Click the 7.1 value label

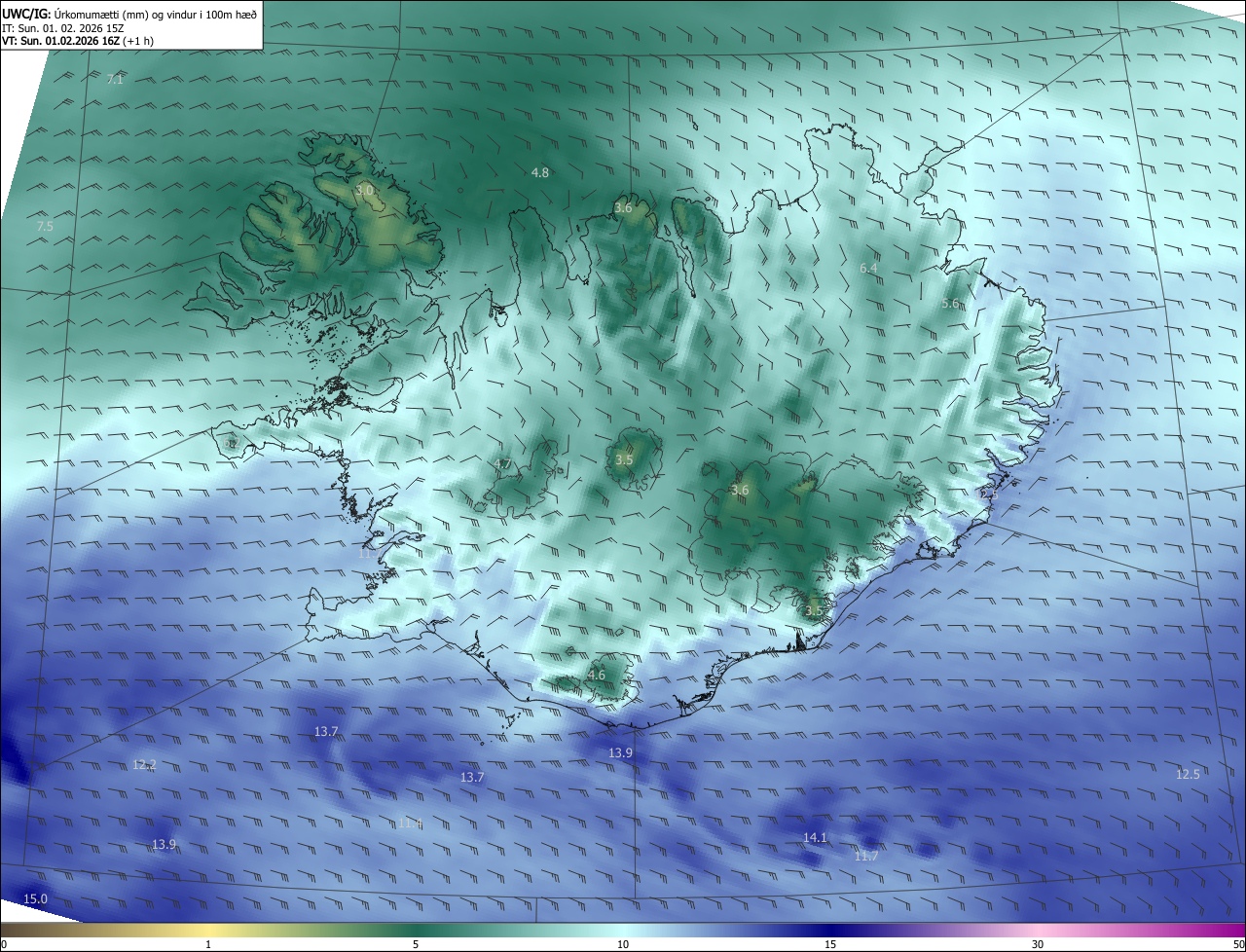[115, 80]
